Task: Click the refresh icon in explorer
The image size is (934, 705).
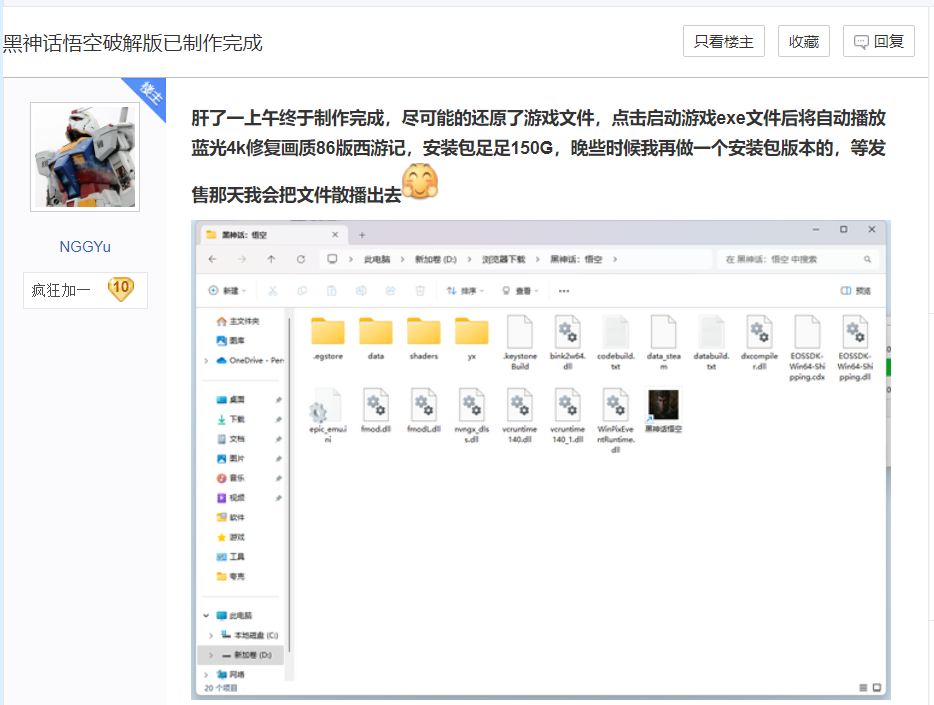Action: pyautogui.click(x=300, y=259)
